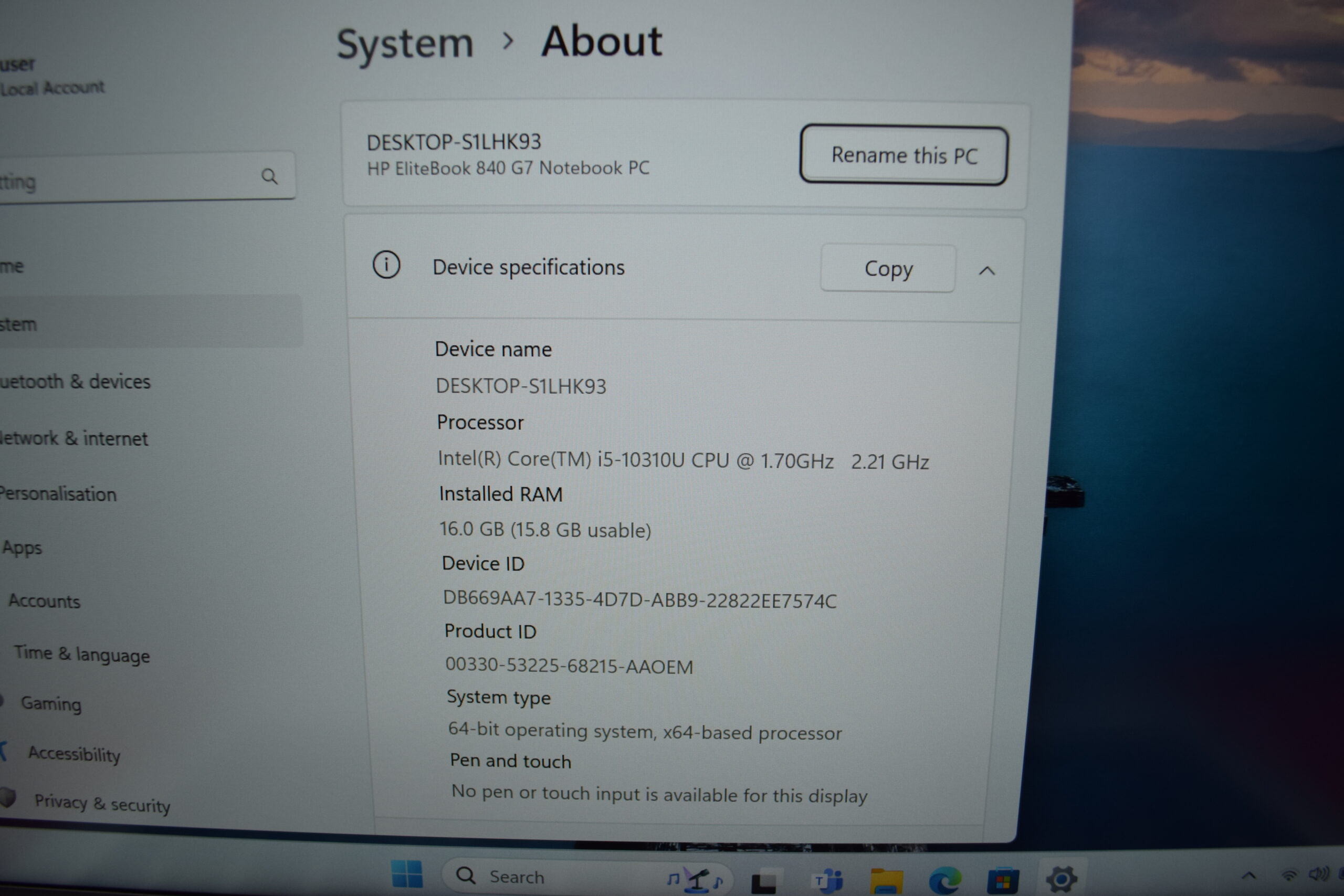Open Personalisation settings

click(x=58, y=494)
